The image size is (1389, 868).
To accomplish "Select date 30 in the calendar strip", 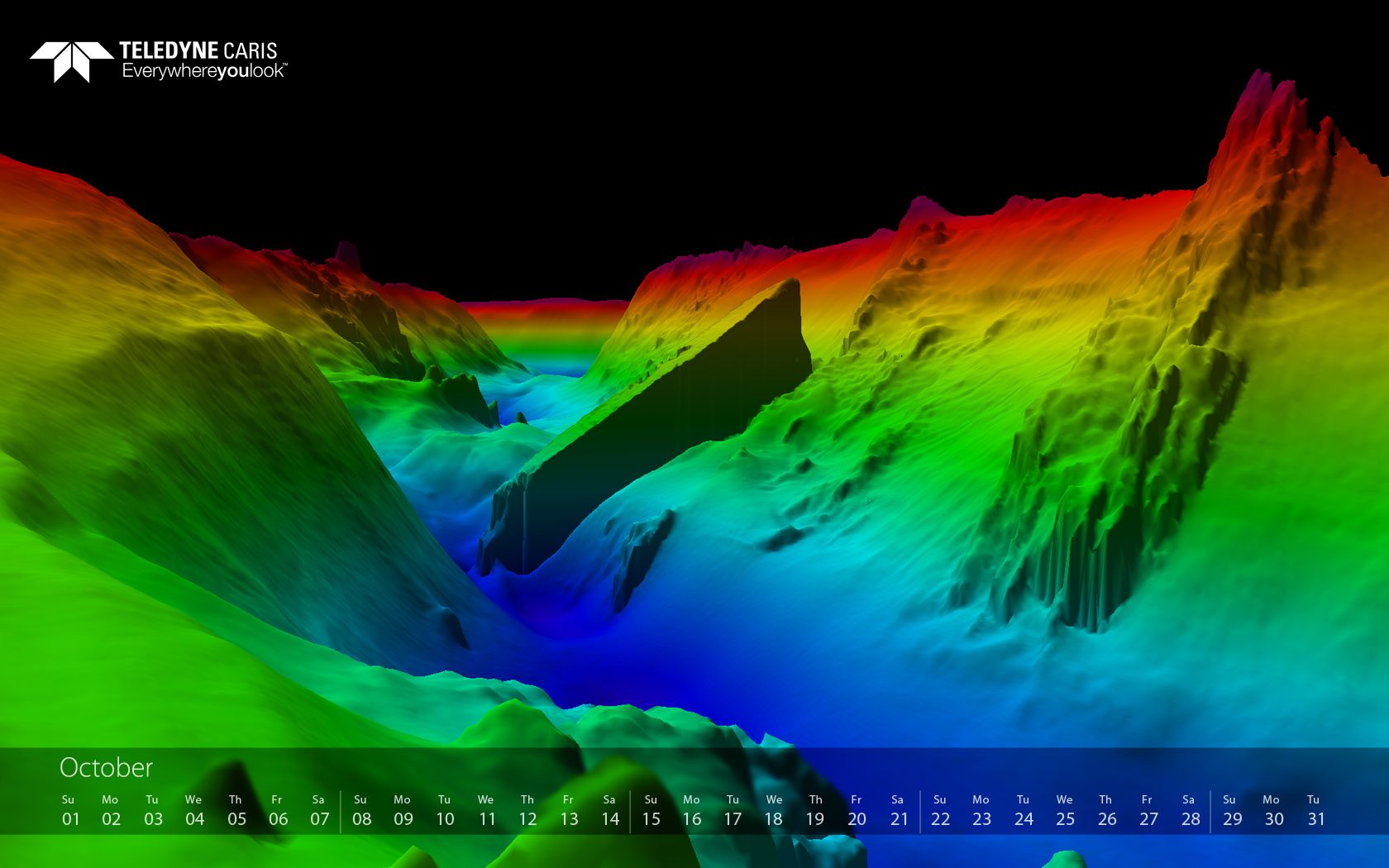I will [1274, 819].
